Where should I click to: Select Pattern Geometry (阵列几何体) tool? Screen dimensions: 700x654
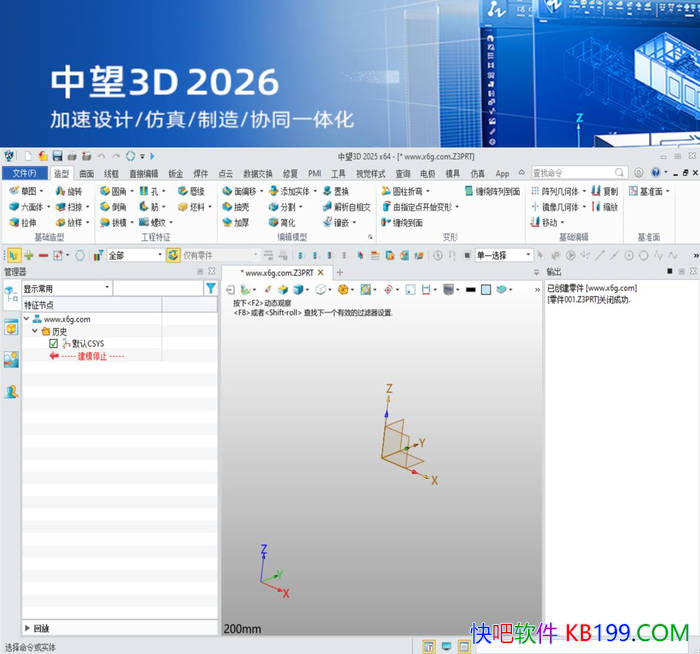click(555, 191)
